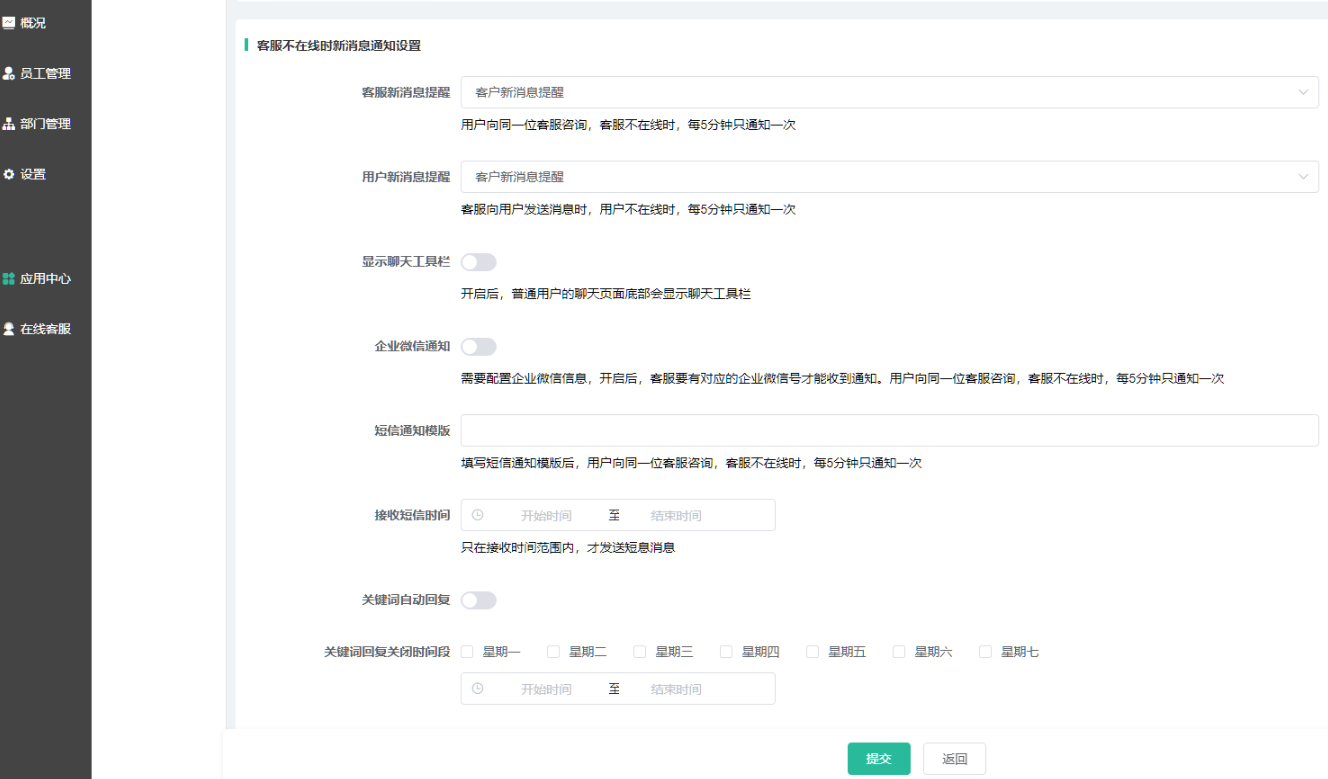Open the 客服新消息提醒 dropdown
Screen dimensions: 1328x779
889,92
